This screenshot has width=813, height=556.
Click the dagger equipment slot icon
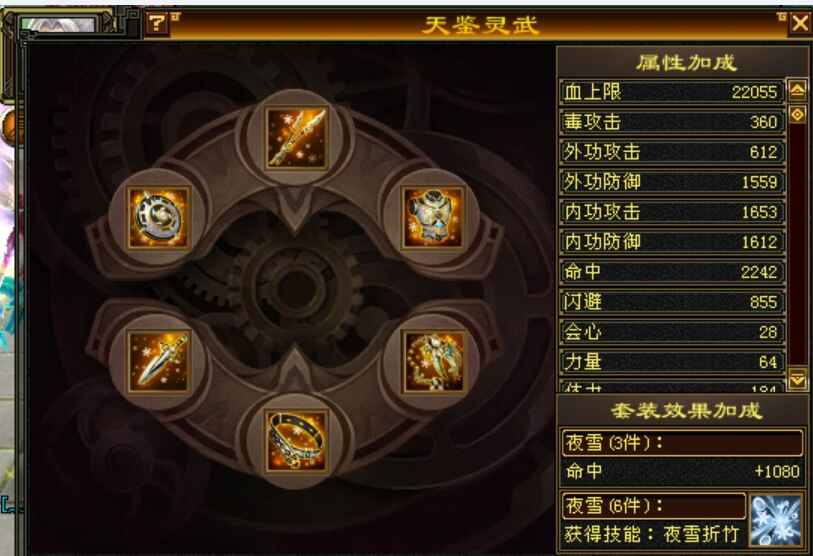[159, 362]
